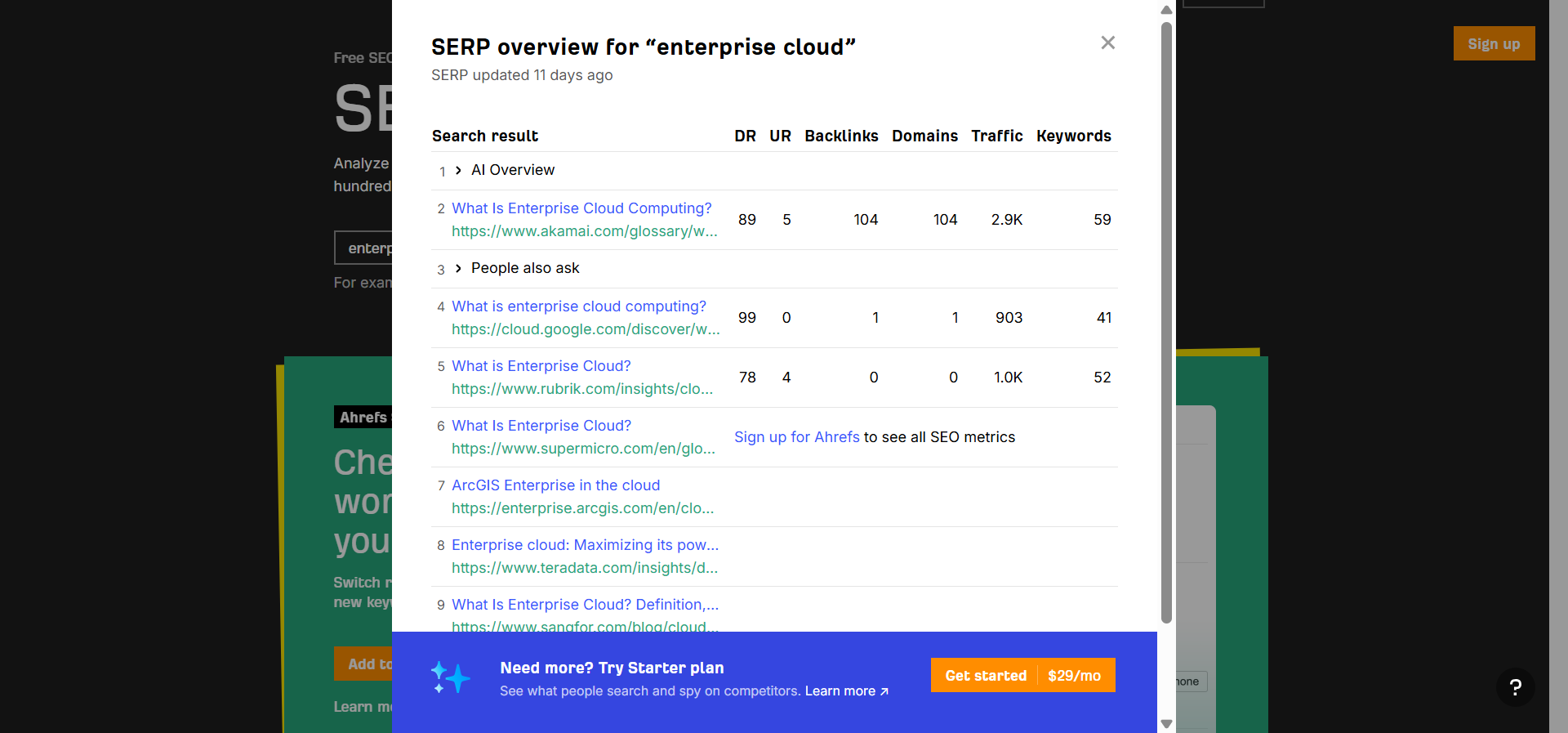
Task: Open 'What is enterprise cloud computing?' Google result
Action: (579, 306)
